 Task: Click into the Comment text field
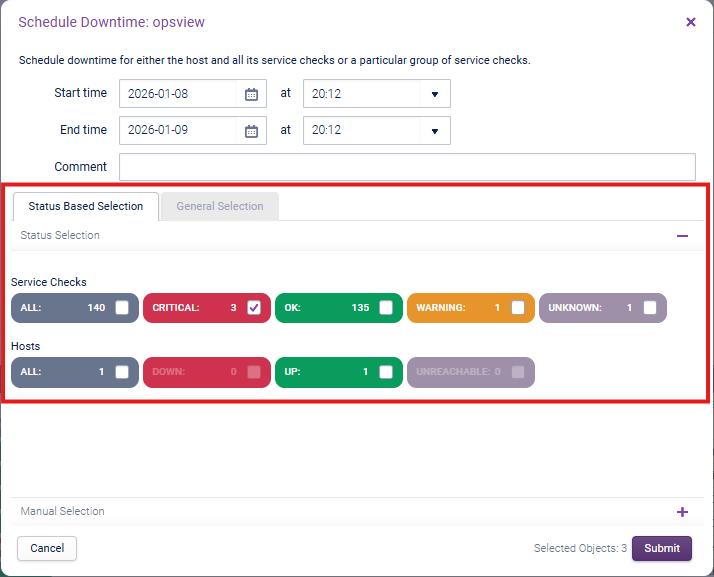[x=407, y=167]
